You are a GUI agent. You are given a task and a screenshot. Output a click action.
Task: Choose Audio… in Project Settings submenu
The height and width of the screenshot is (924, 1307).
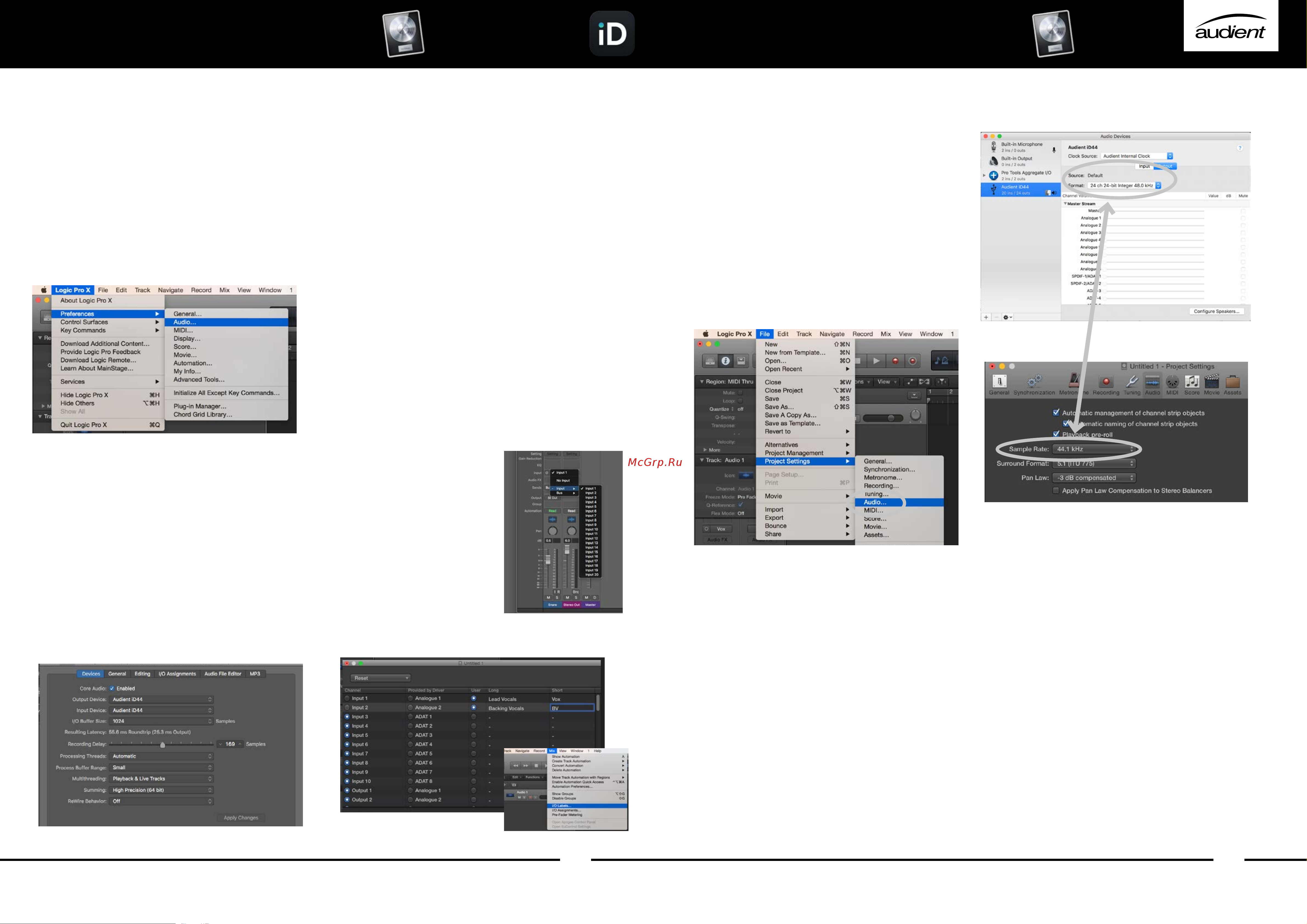coord(900,502)
